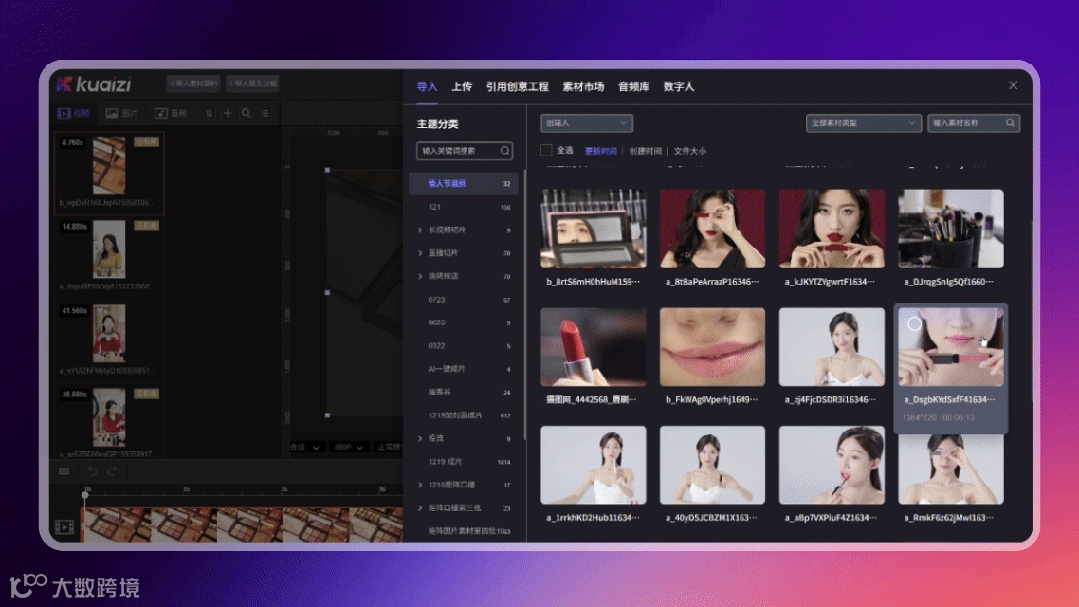The height and width of the screenshot is (607, 1079).
Task: Expand the 长视频切片 category
Action: pyautogui.click(x=420, y=230)
